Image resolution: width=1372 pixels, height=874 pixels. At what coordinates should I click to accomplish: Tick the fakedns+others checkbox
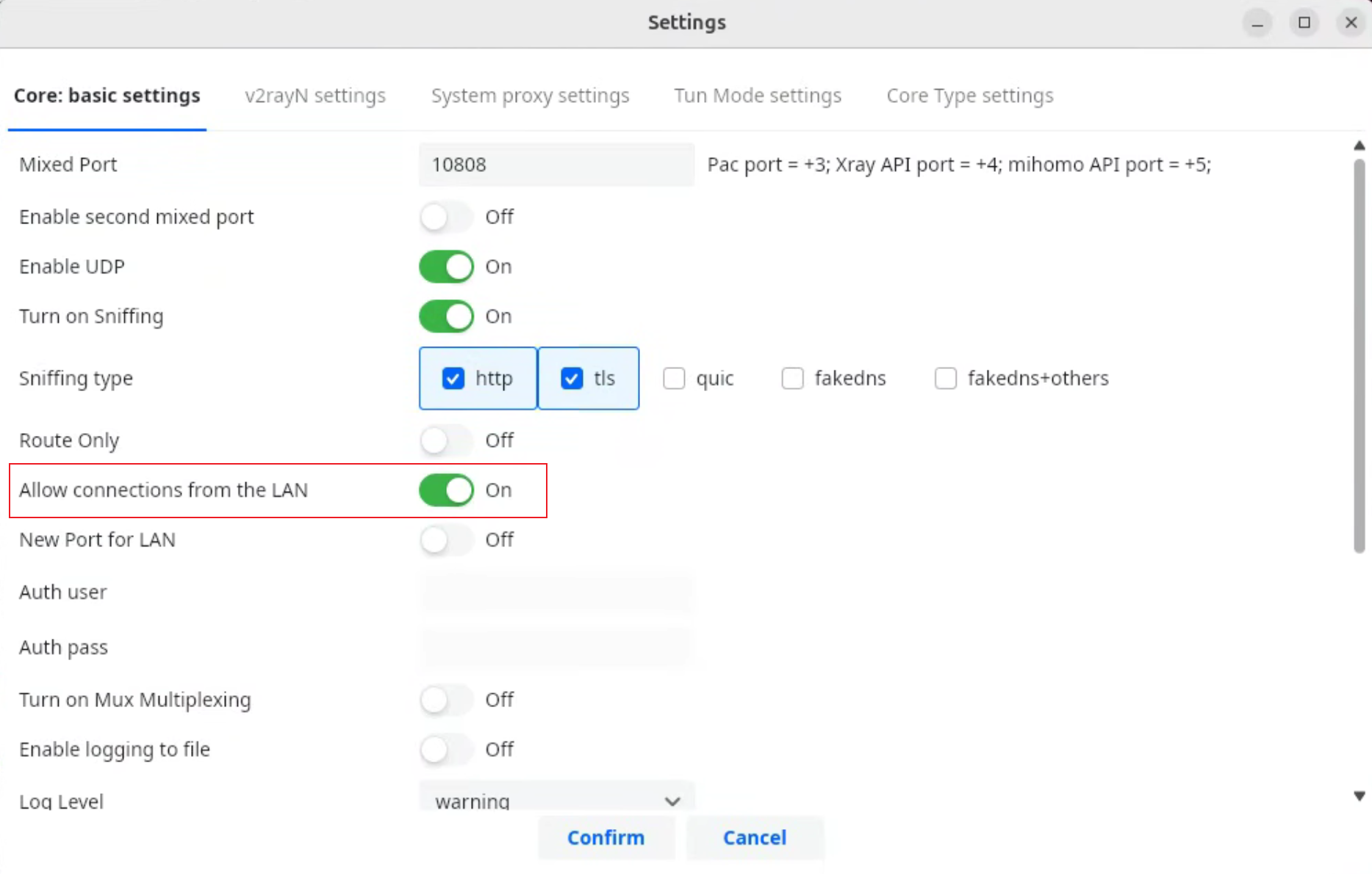tap(945, 379)
